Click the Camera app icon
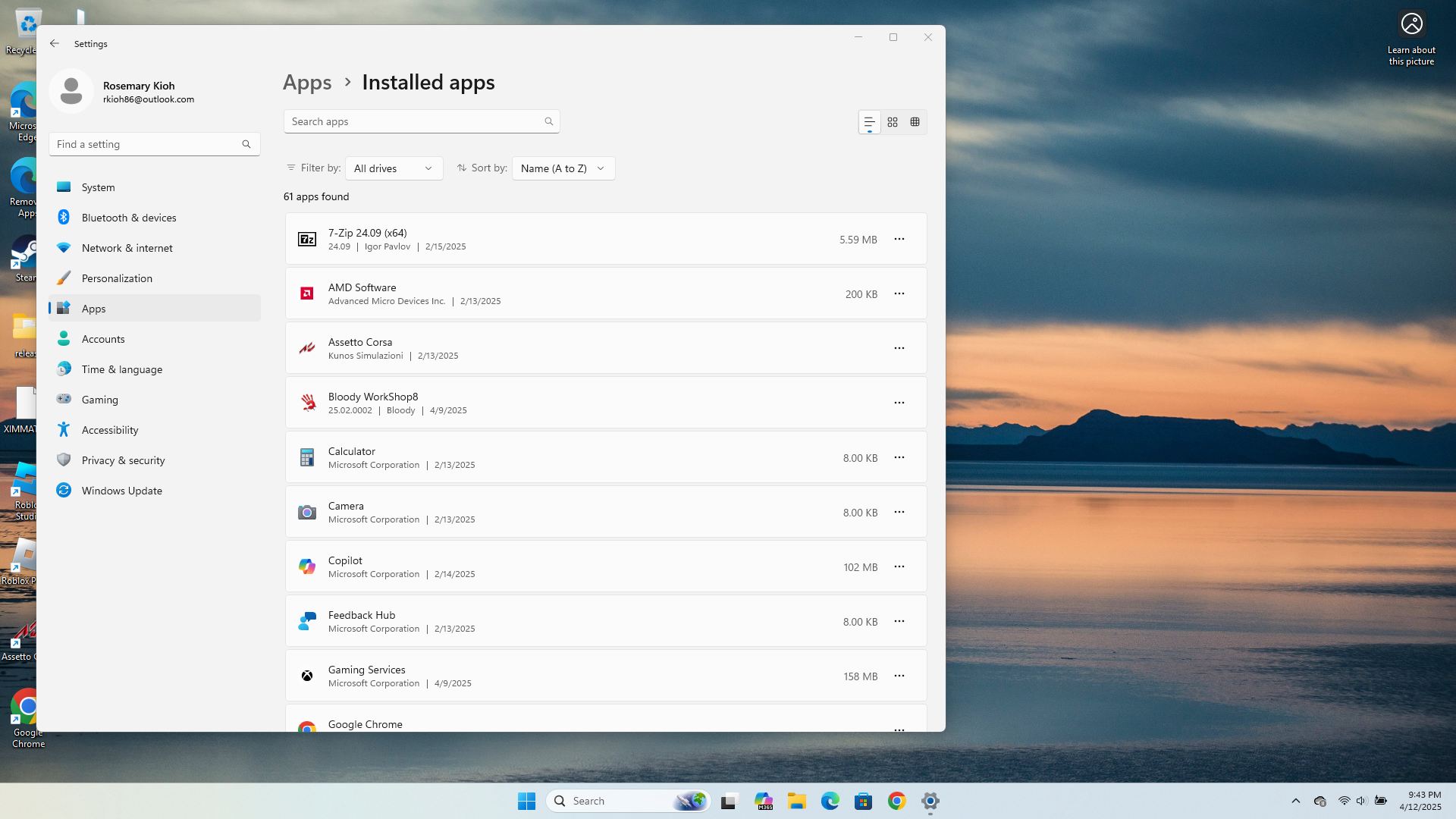Image resolution: width=1456 pixels, height=819 pixels. (x=307, y=513)
